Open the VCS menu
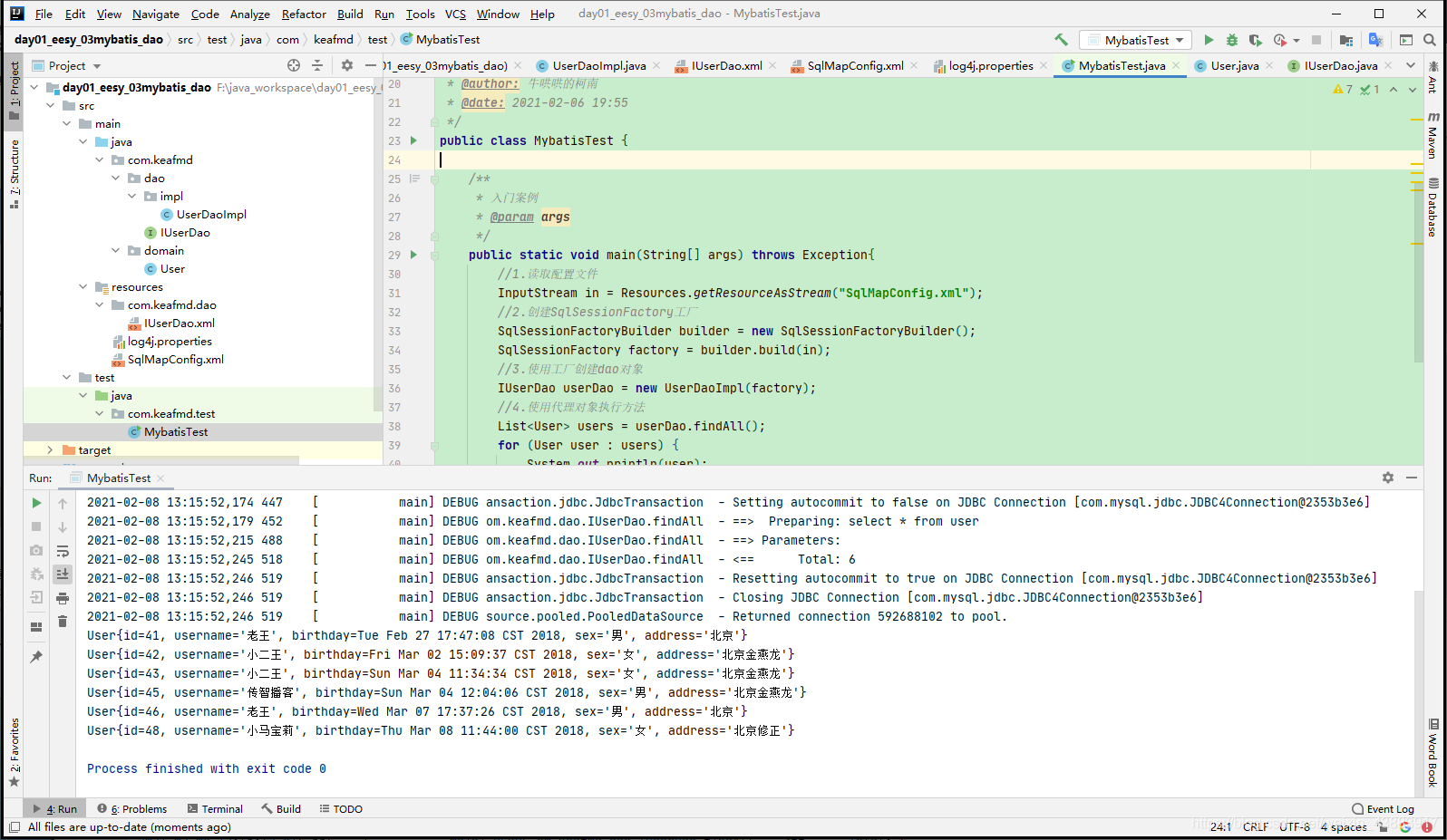Screen dimensions: 1447x840 point(455,14)
